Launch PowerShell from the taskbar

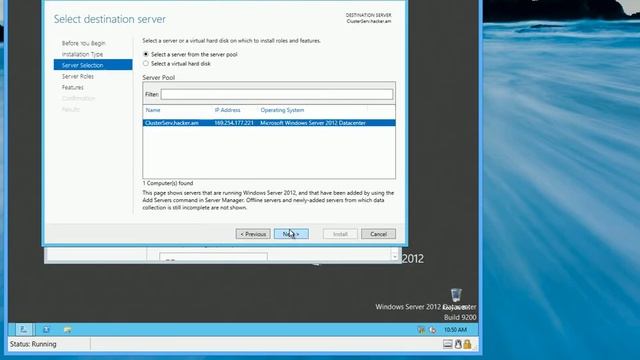(46, 329)
